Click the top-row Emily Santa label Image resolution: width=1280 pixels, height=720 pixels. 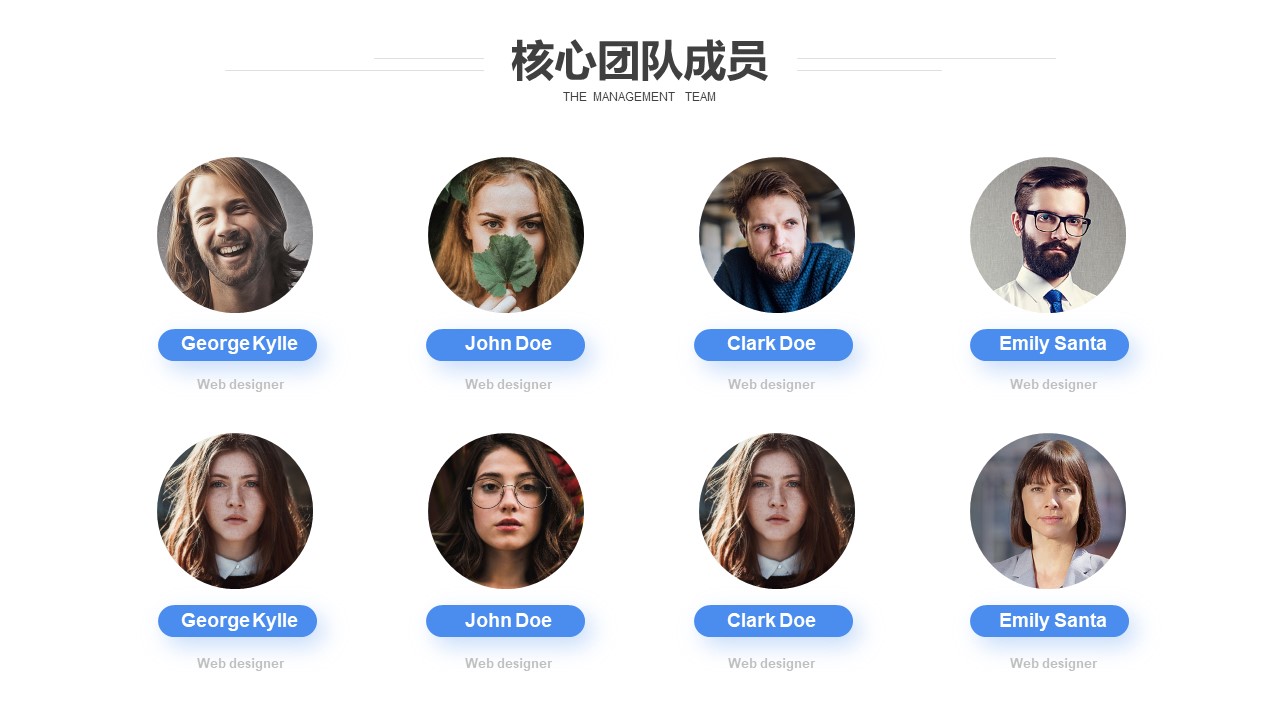[1050, 345]
